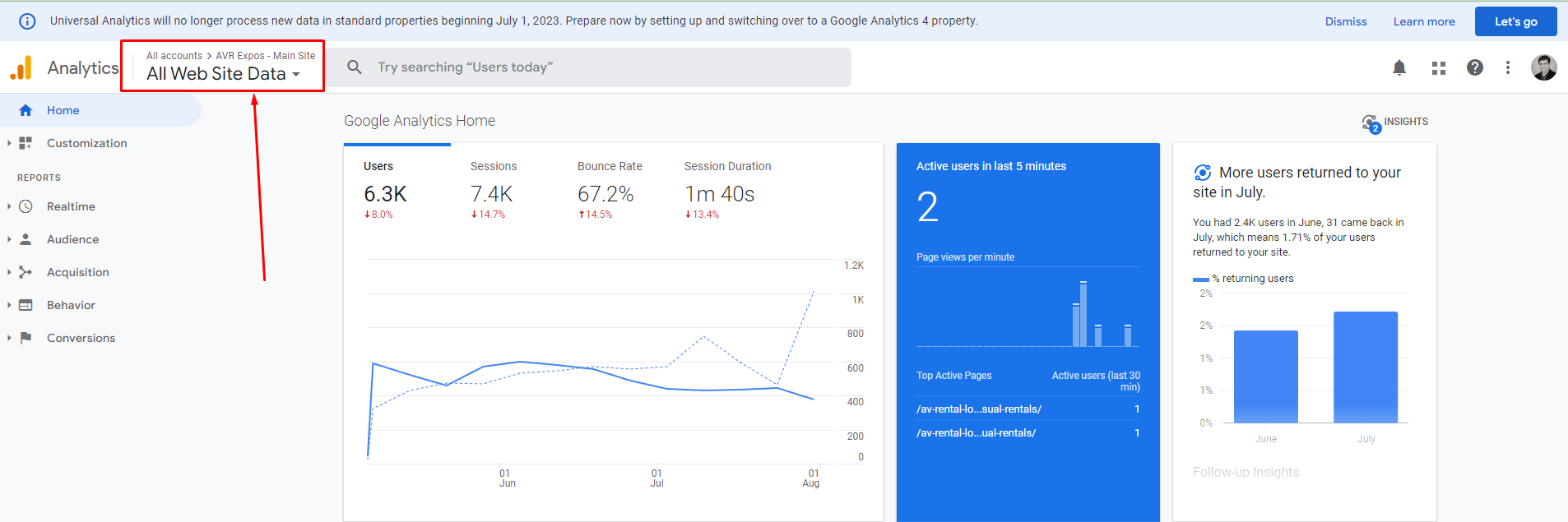Click the INSIGHTS label button

(1406, 122)
